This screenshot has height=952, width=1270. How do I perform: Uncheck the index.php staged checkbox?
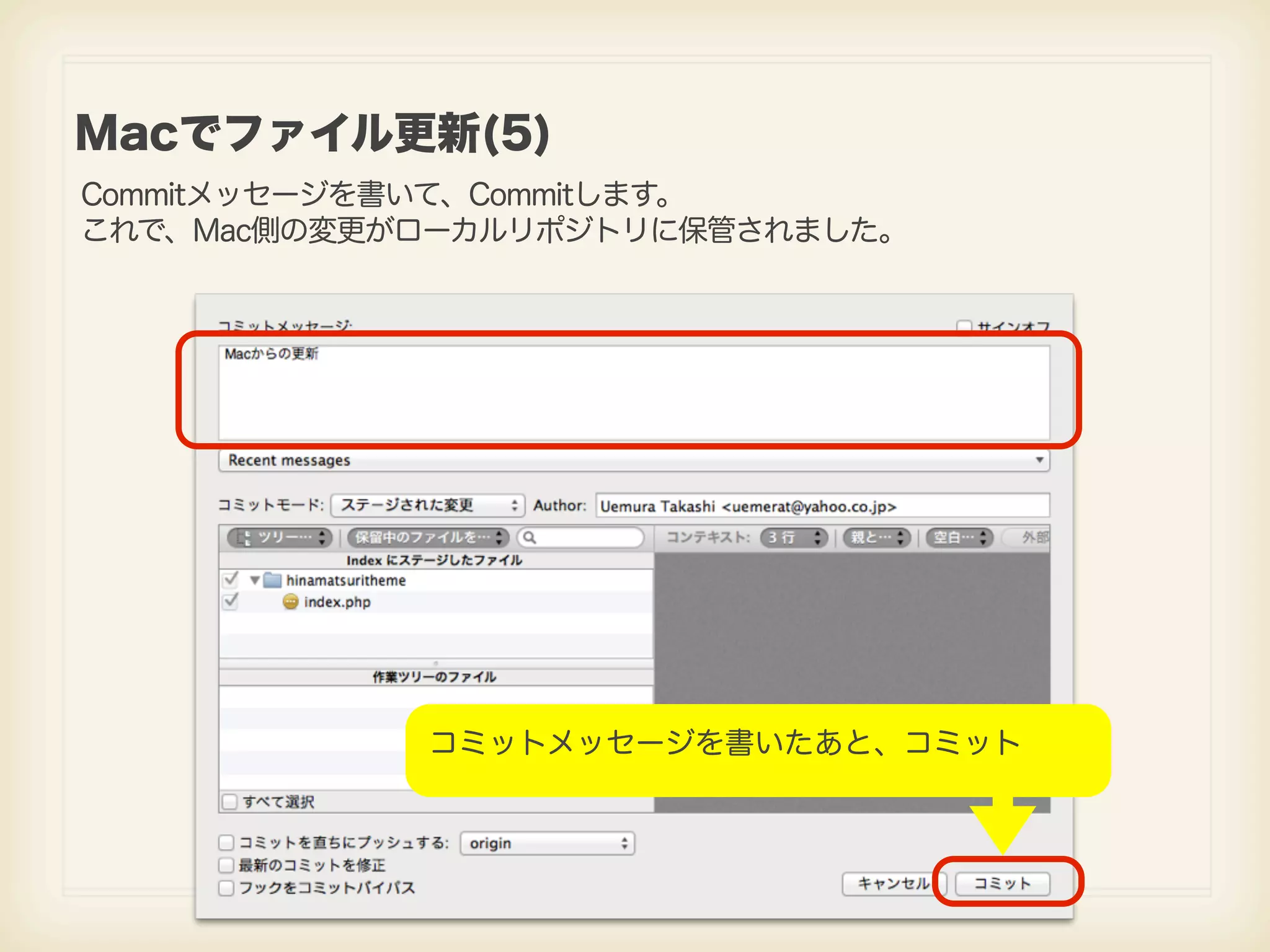pyautogui.click(x=231, y=601)
